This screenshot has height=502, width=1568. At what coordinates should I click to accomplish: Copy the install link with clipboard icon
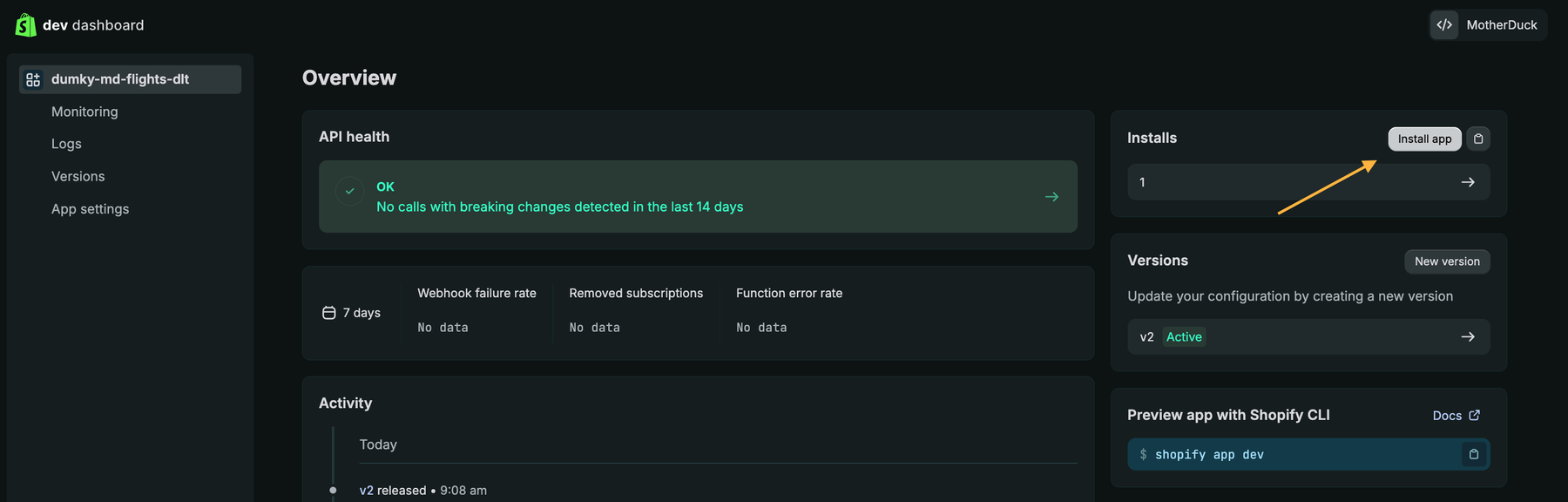coord(1478,139)
